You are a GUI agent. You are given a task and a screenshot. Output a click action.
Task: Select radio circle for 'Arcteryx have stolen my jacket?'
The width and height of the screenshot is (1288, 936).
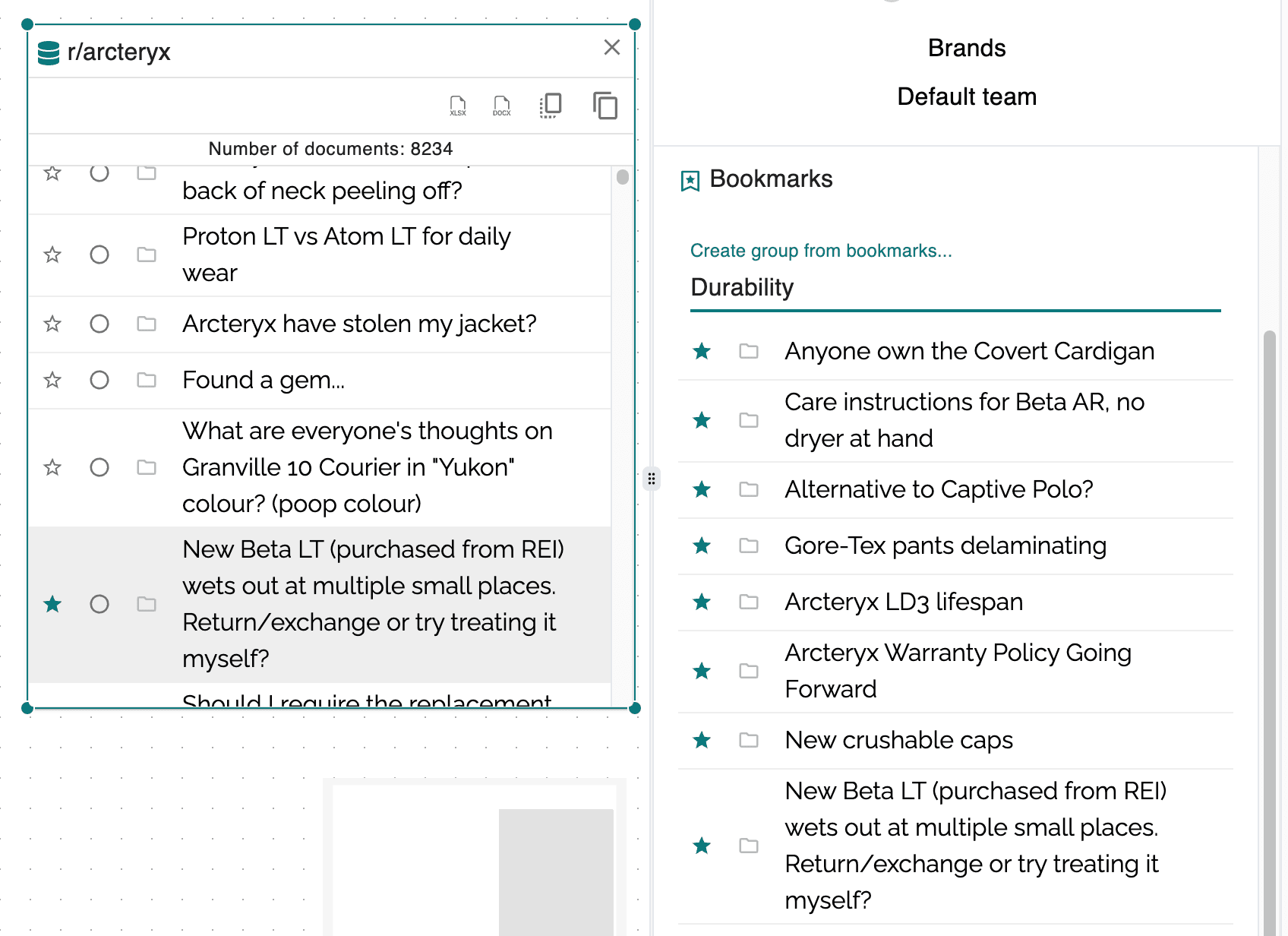point(99,324)
